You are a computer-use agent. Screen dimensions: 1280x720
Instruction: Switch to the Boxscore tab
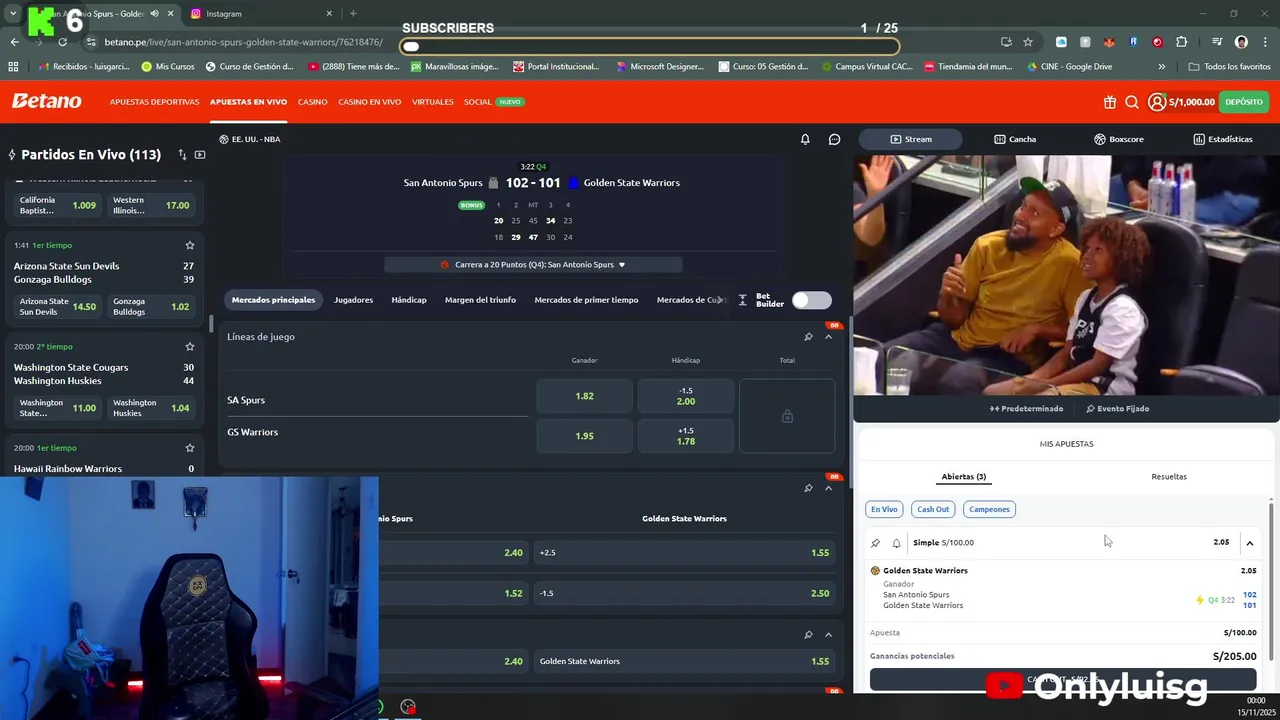(1118, 139)
